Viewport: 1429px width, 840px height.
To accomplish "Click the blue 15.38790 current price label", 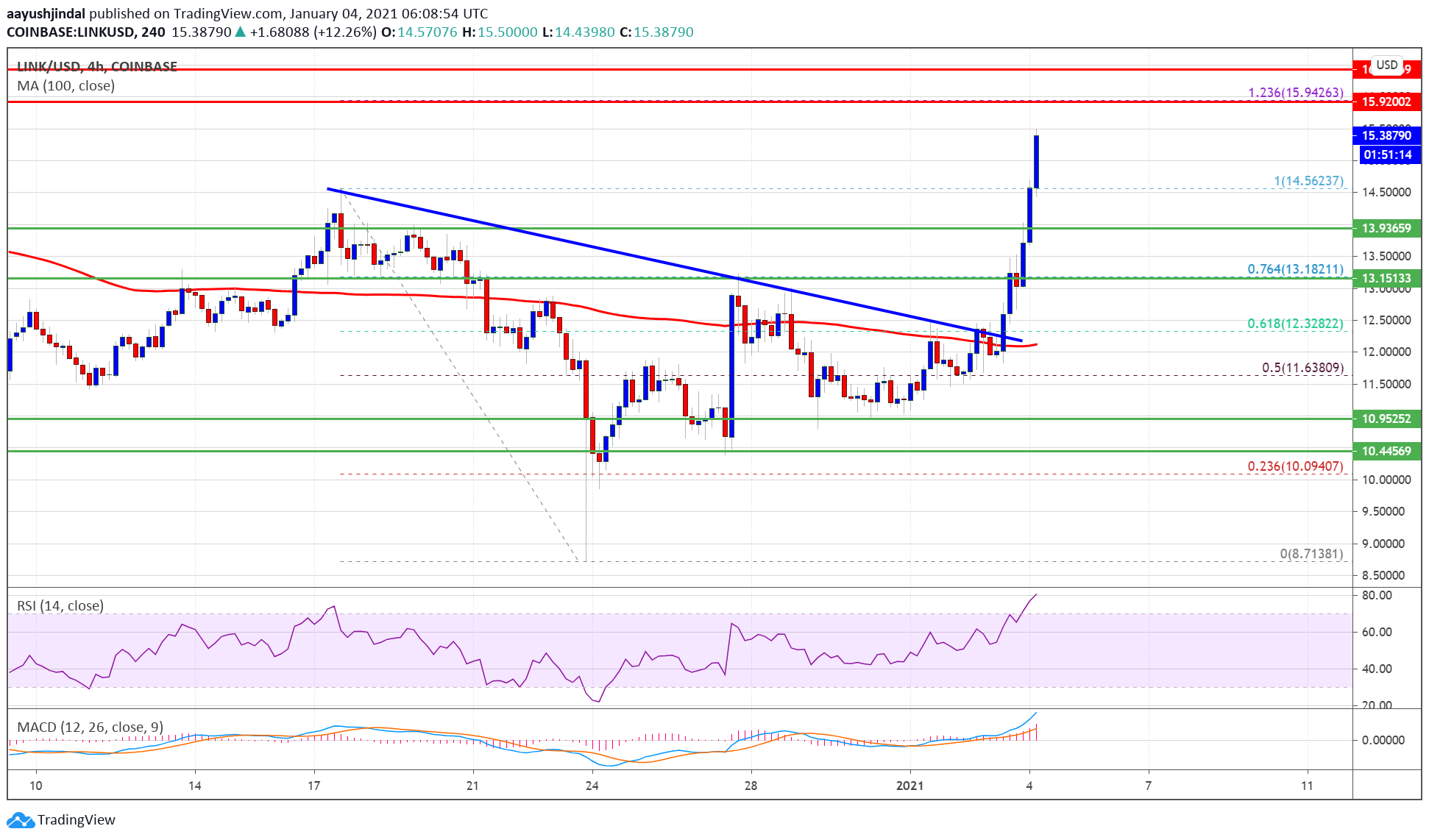I will 1388,135.
